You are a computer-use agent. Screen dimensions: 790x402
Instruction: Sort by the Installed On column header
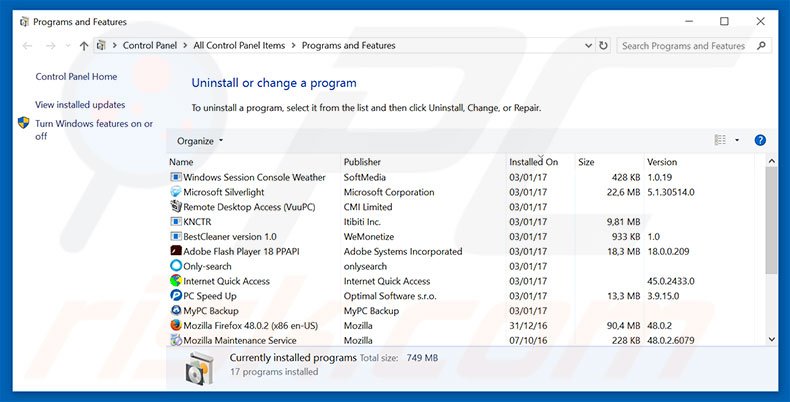pos(534,162)
